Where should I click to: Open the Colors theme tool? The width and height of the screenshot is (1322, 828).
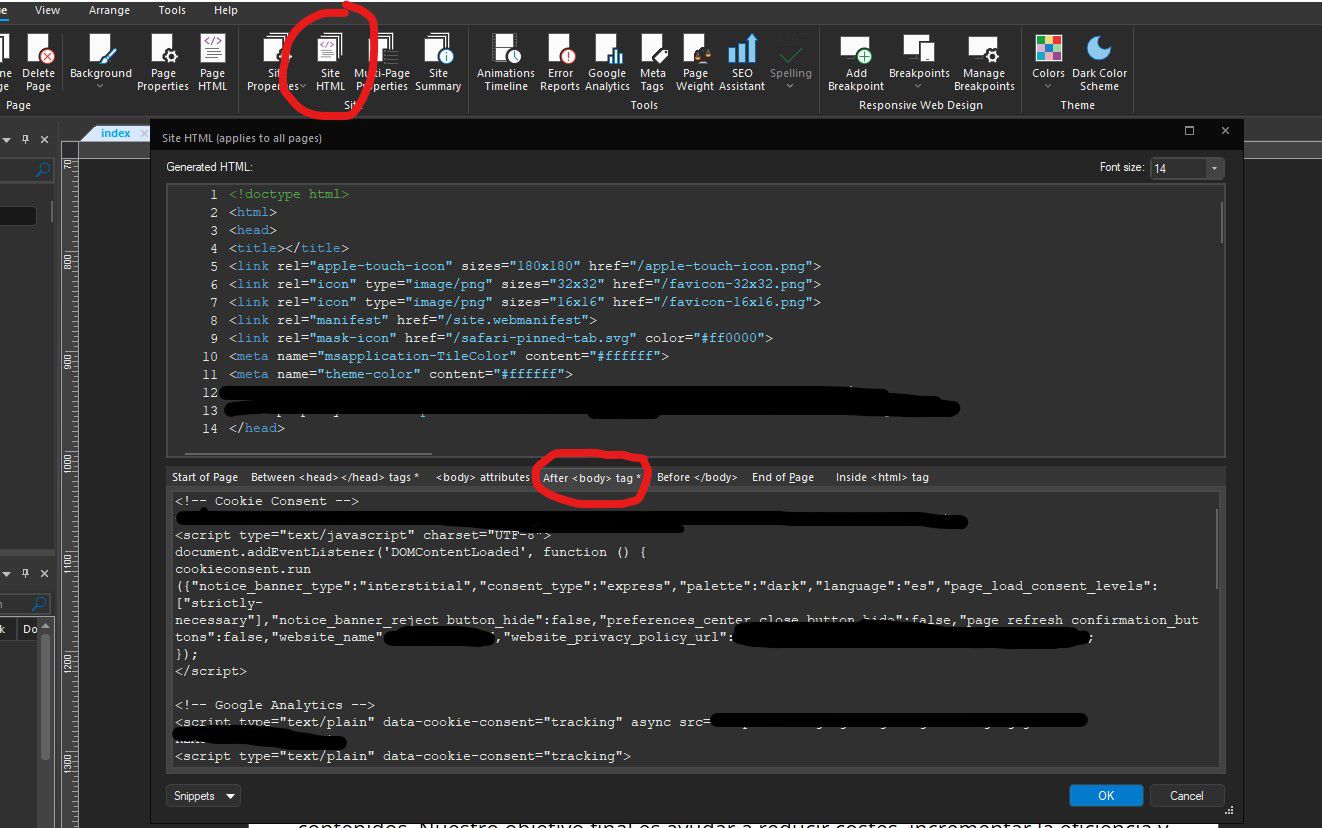(x=1048, y=55)
